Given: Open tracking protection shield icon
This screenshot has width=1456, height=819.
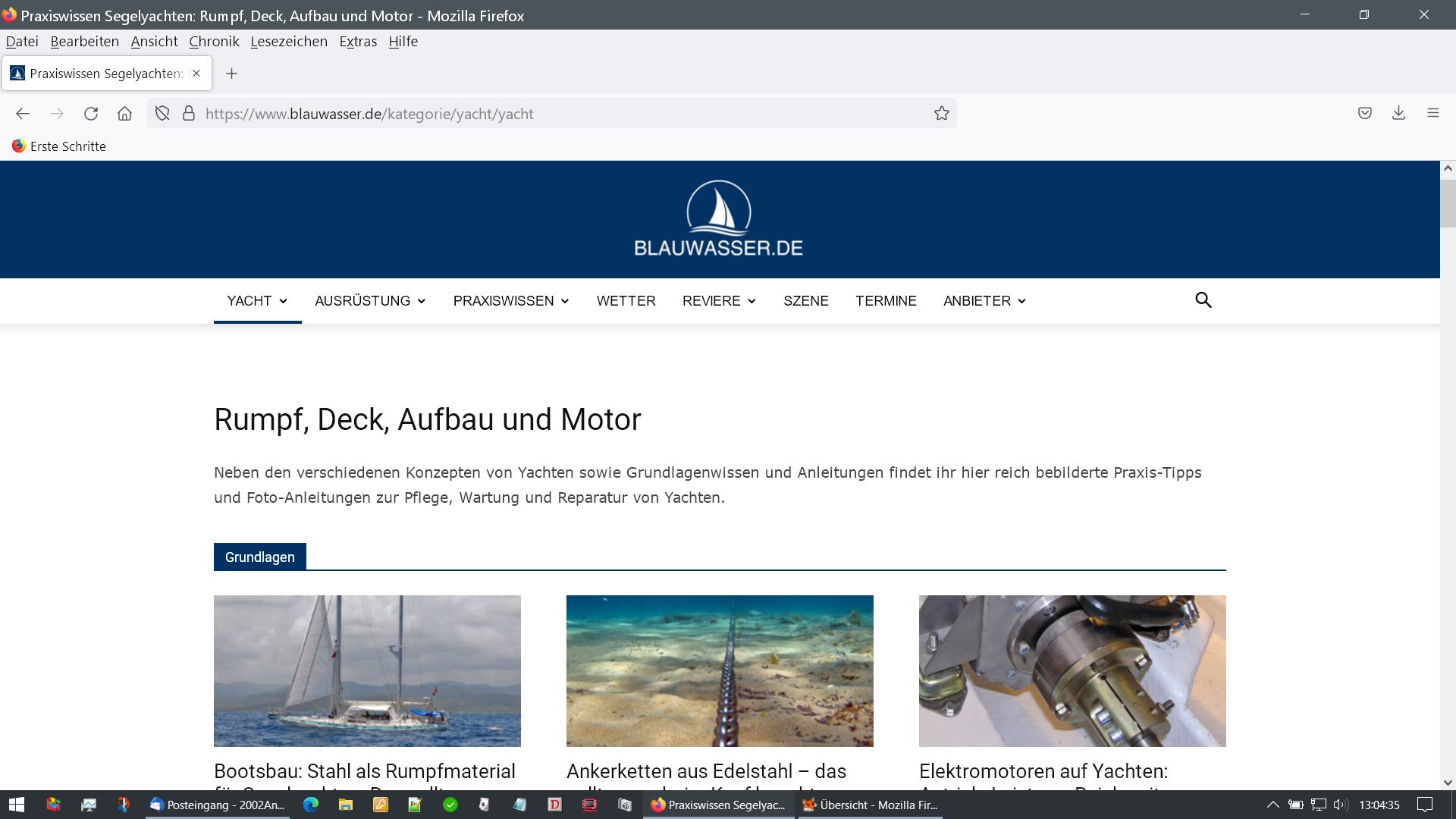Looking at the screenshot, I should click(x=162, y=114).
